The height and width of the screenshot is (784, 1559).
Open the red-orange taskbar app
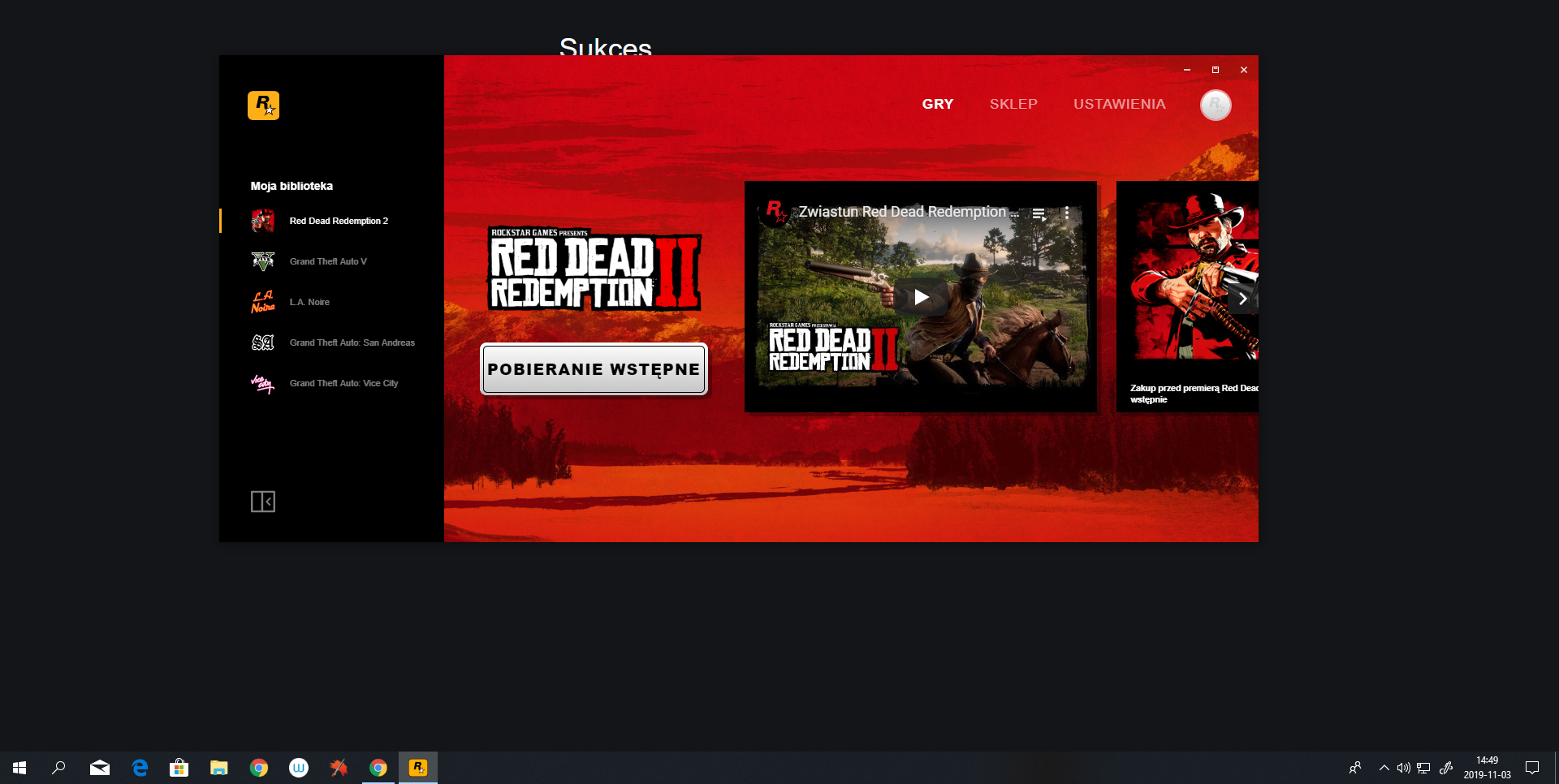click(339, 768)
